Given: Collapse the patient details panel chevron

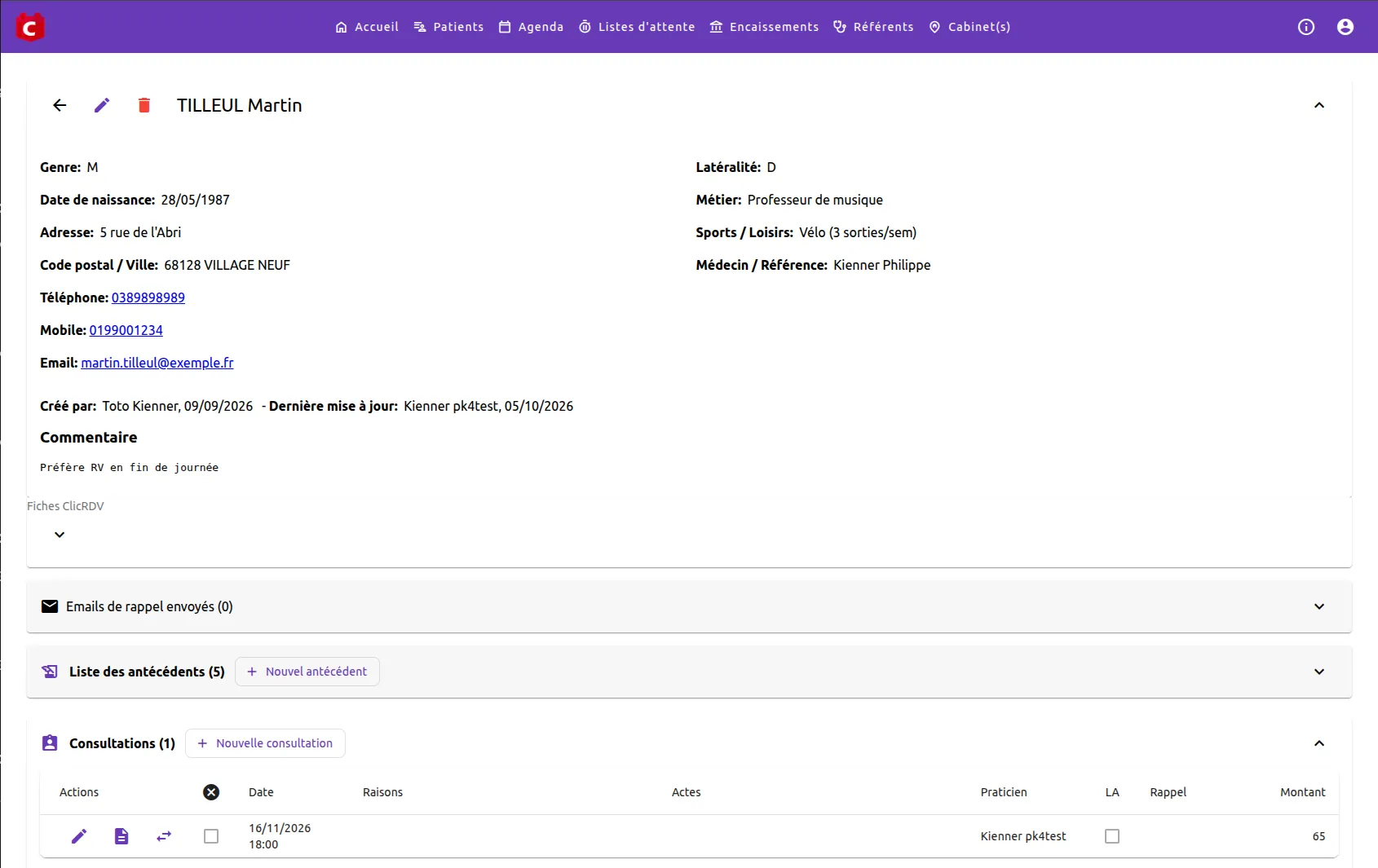Looking at the screenshot, I should 1319,105.
